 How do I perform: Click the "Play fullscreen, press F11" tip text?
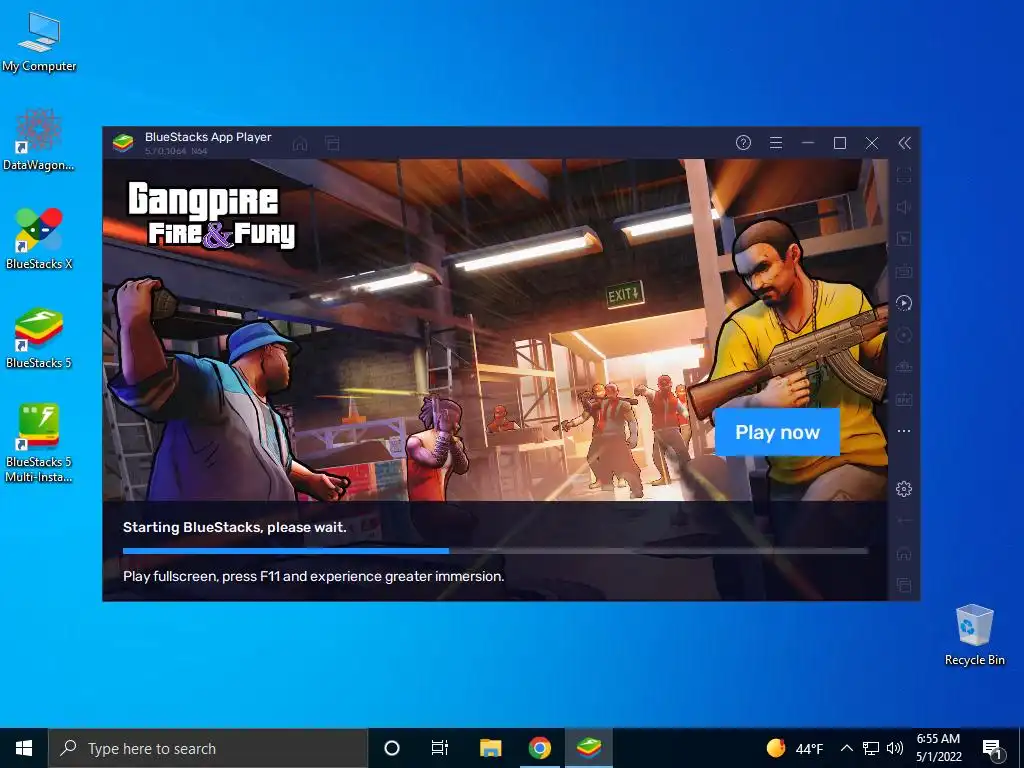313,576
